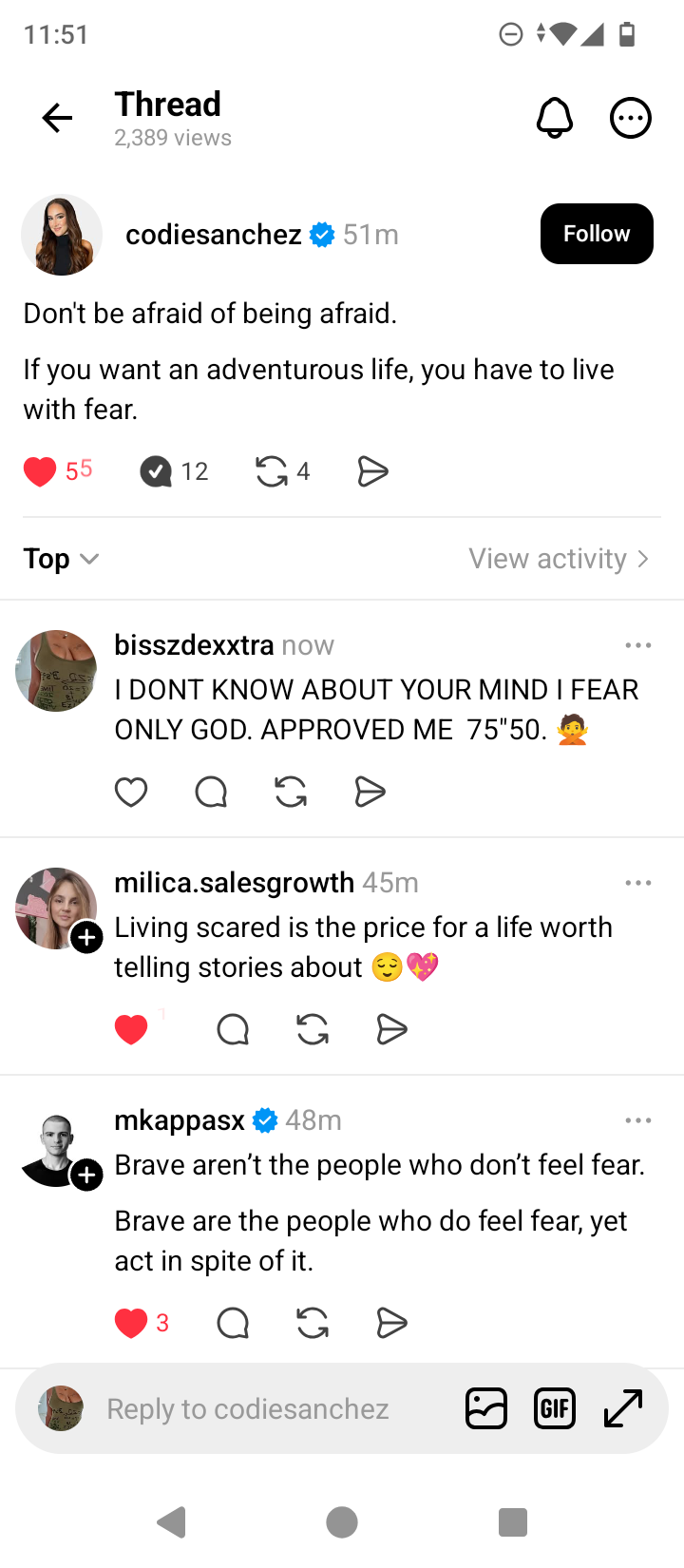
Task: Open View activity page
Action: coord(559,559)
